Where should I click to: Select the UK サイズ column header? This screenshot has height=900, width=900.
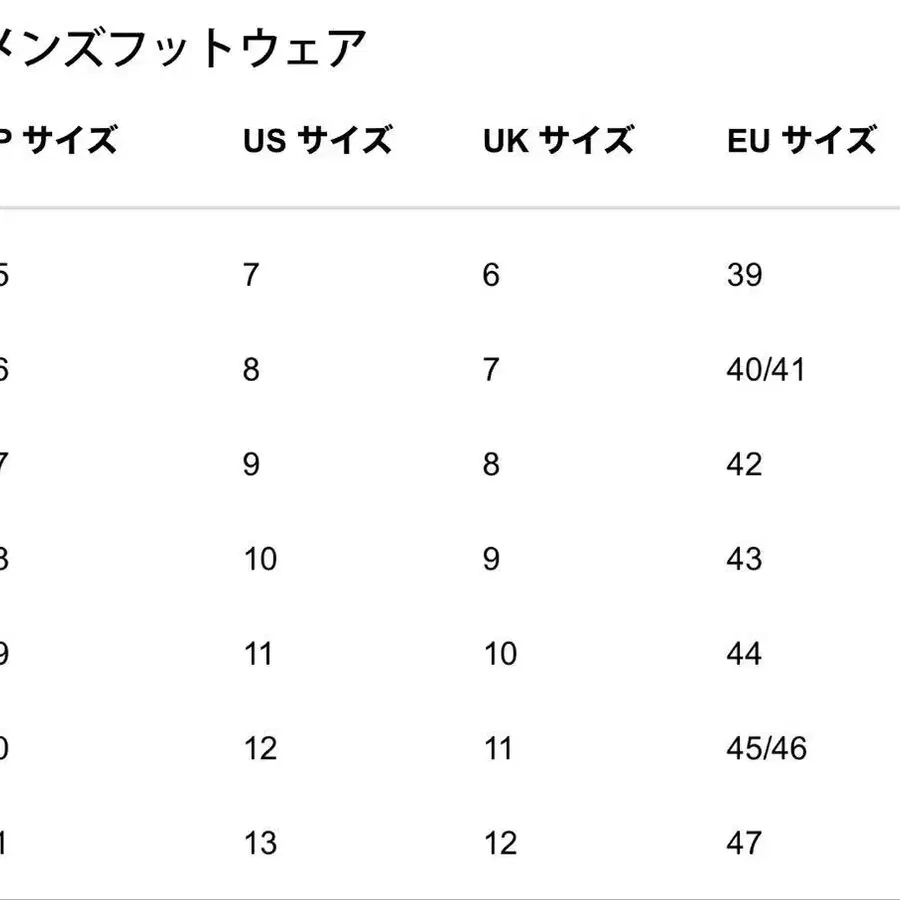558,141
